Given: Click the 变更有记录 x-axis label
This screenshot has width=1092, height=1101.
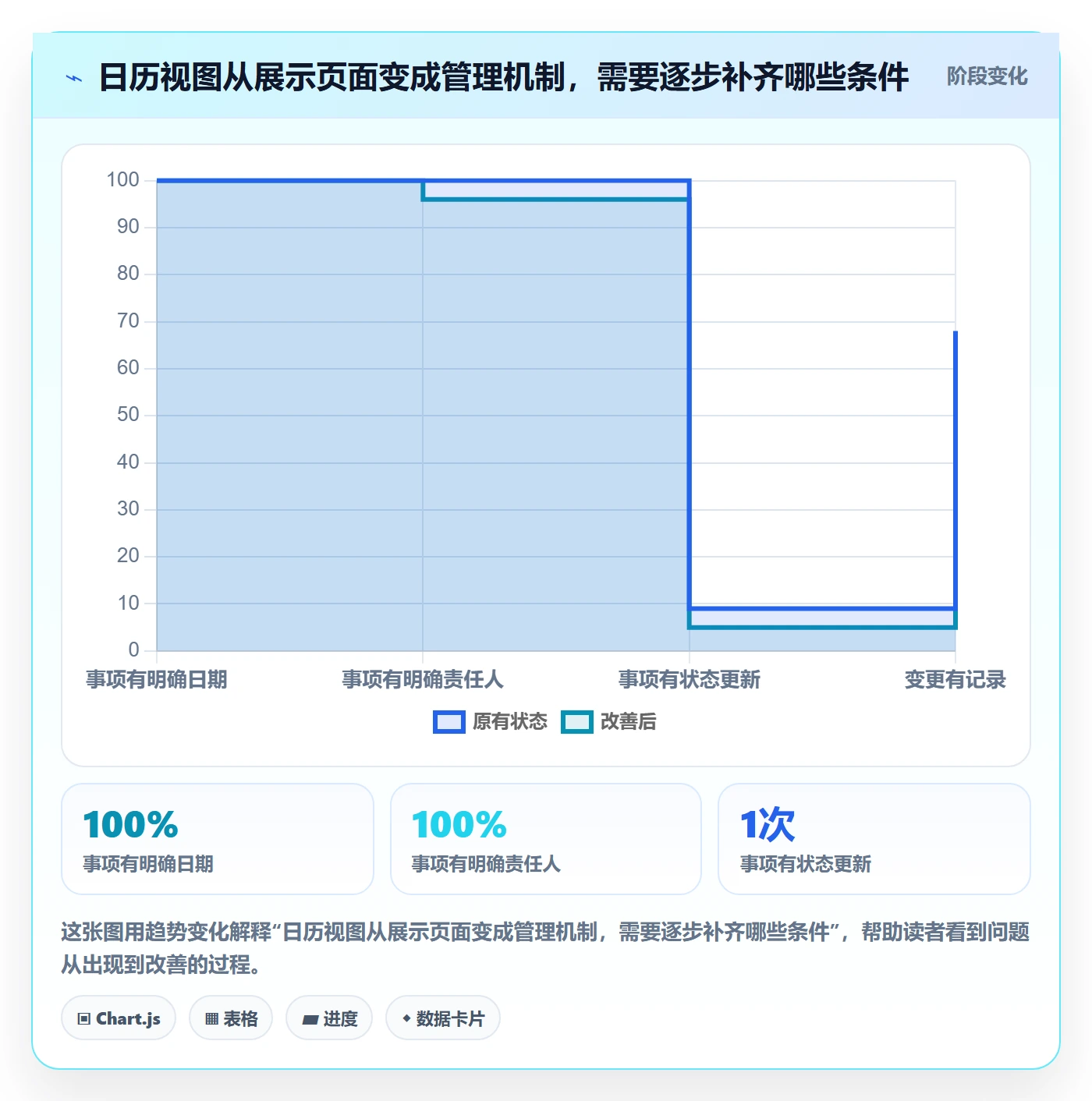Looking at the screenshot, I should click(955, 680).
